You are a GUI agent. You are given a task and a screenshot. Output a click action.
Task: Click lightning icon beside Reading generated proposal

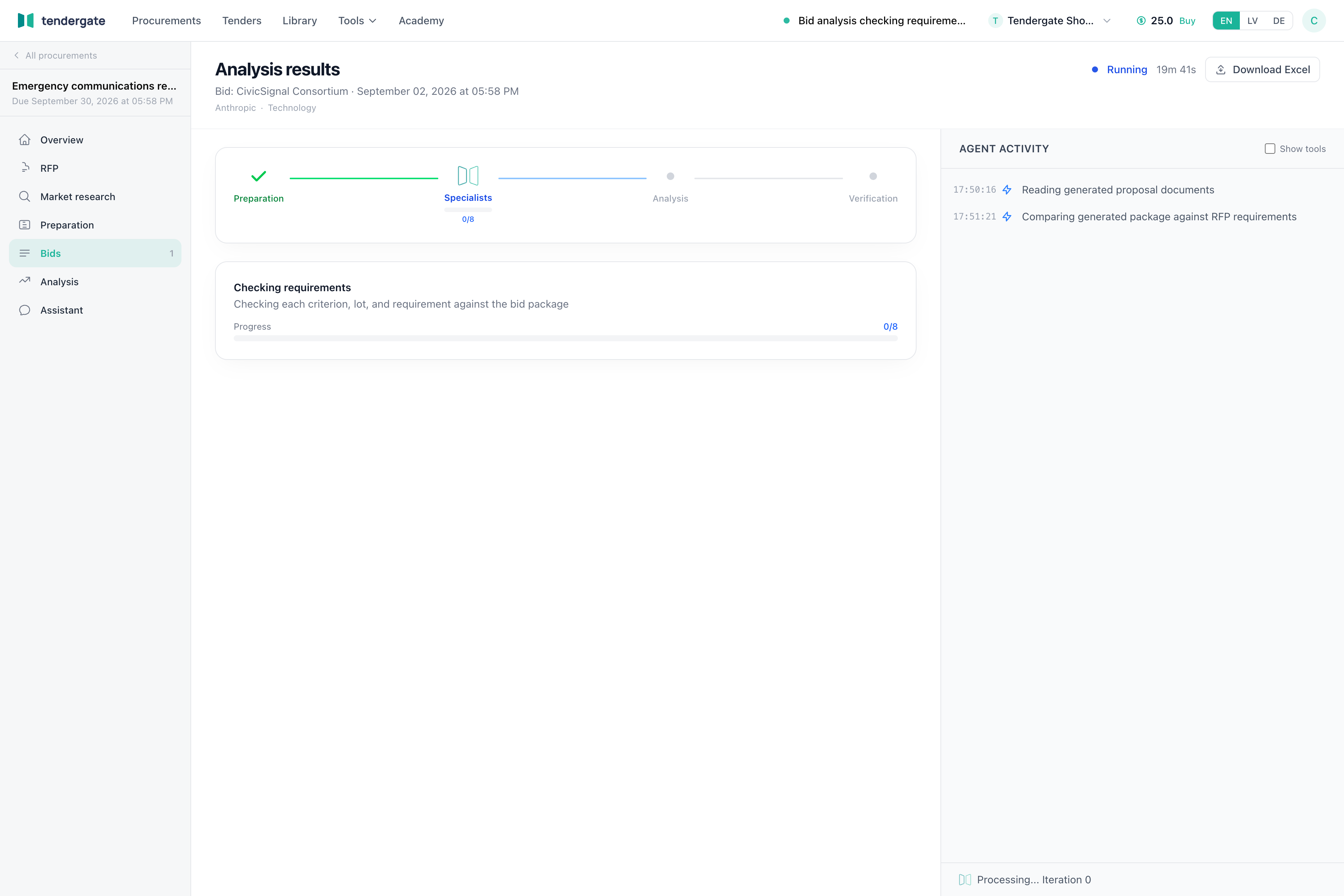[1007, 190]
